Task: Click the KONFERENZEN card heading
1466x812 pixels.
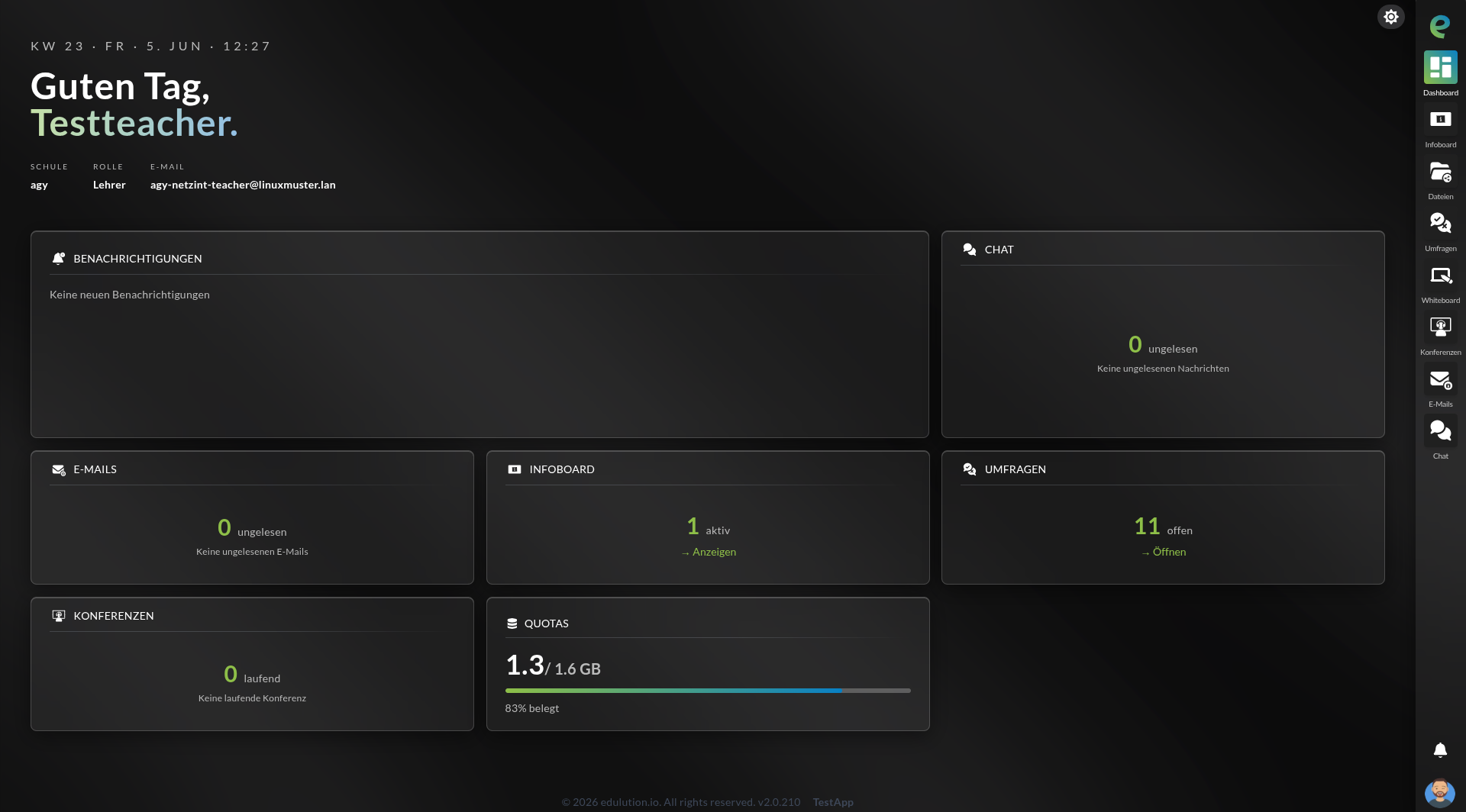Action: point(114,616)
